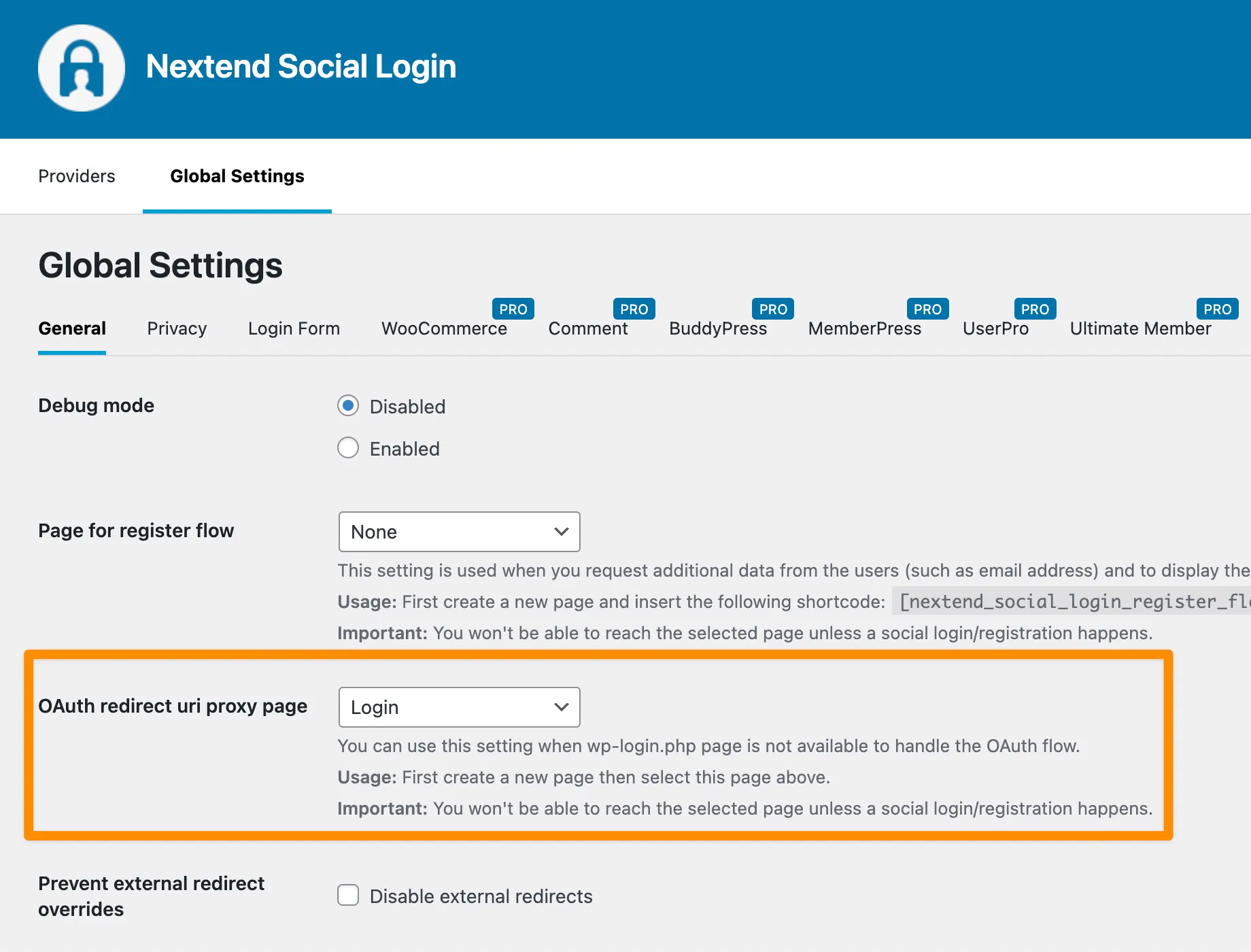
Task: Click the PRO badge on MemberPress
Action: 927,309
